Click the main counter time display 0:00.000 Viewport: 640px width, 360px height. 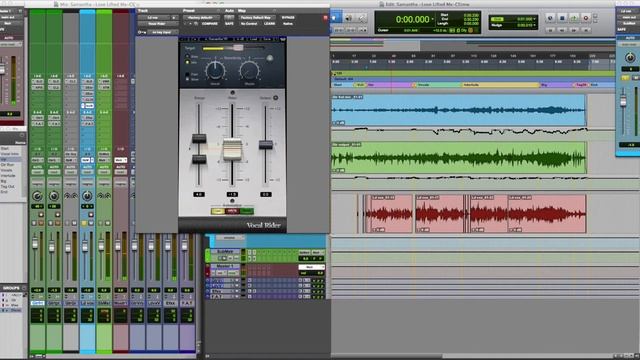coord(413,19)
